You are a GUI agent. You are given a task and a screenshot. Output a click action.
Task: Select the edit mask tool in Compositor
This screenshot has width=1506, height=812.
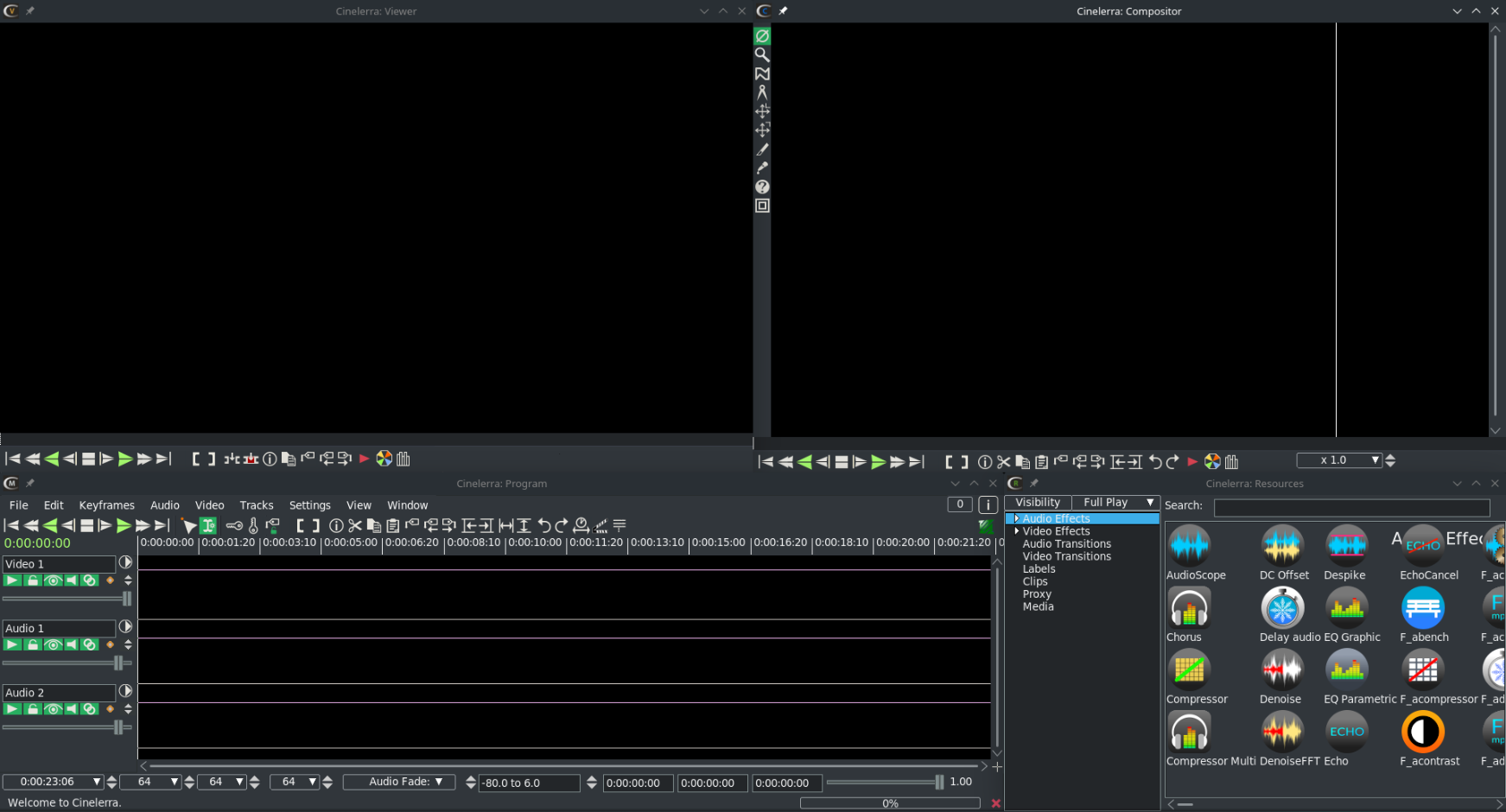762,73
